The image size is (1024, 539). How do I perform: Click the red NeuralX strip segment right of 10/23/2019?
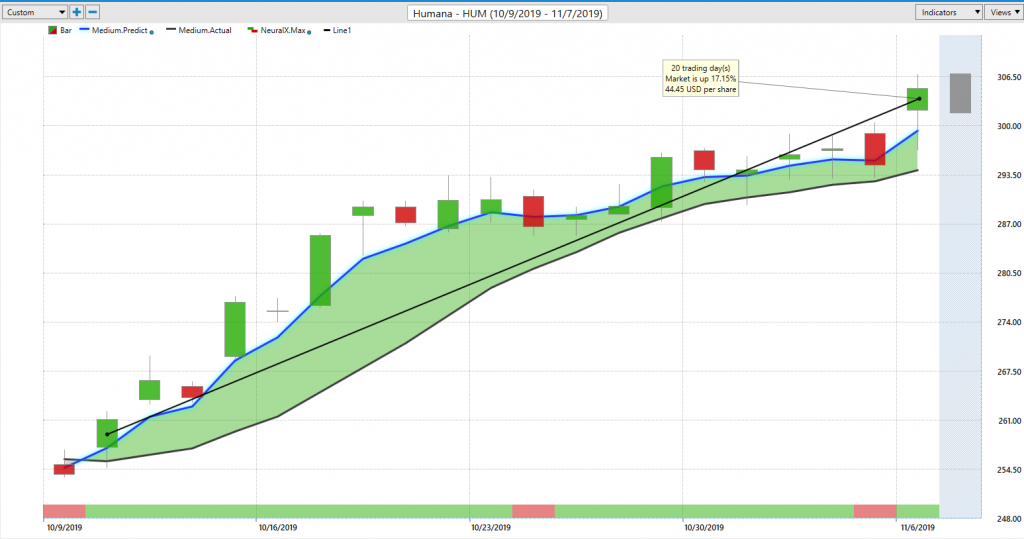534,511
